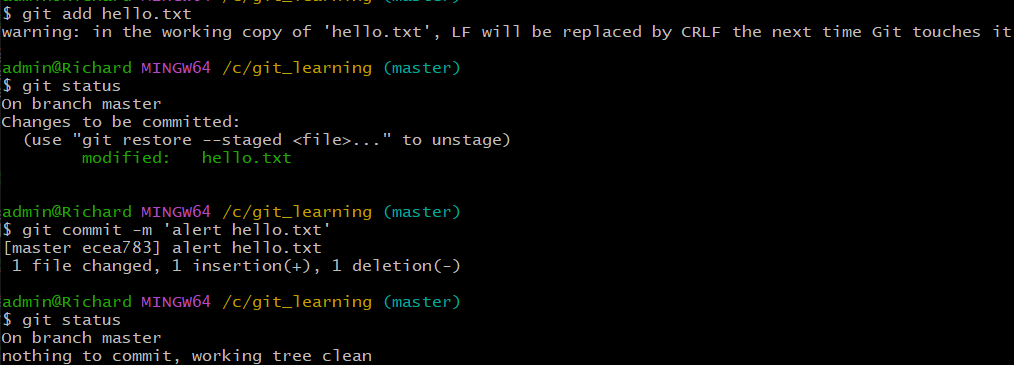
Task: Click the first 'On branch master' line
Action: coord(81,104)
